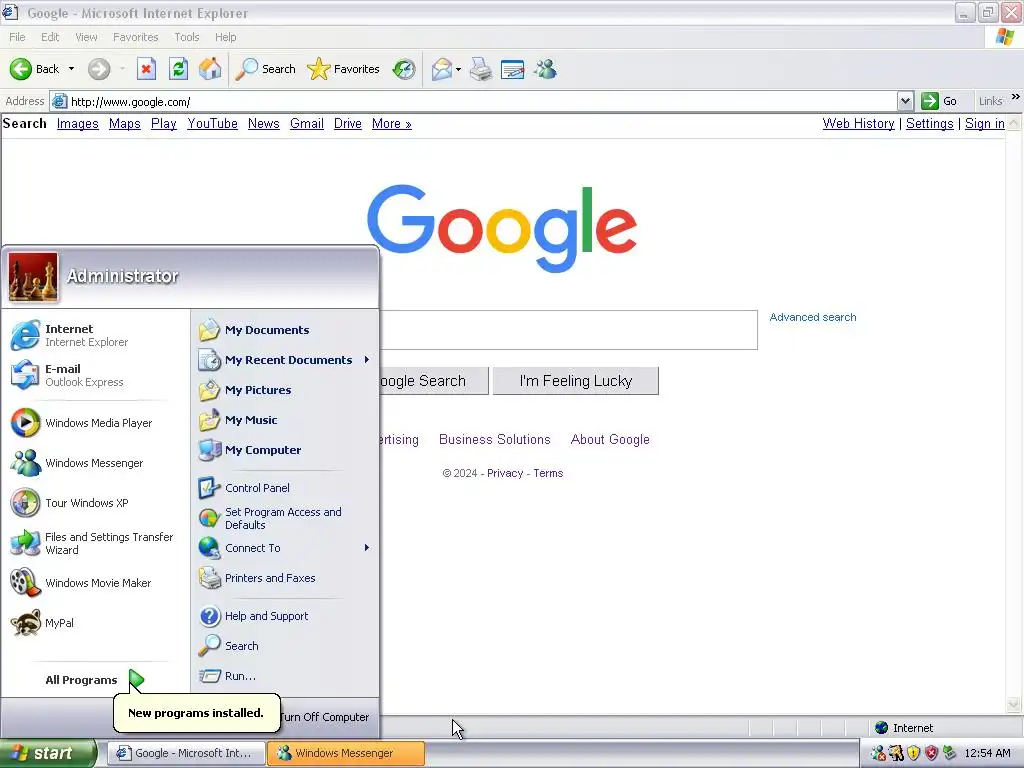This screenshot has width=1024, height=768.
Task: Open the Edit menu
Action: click(x=50, y=37)
